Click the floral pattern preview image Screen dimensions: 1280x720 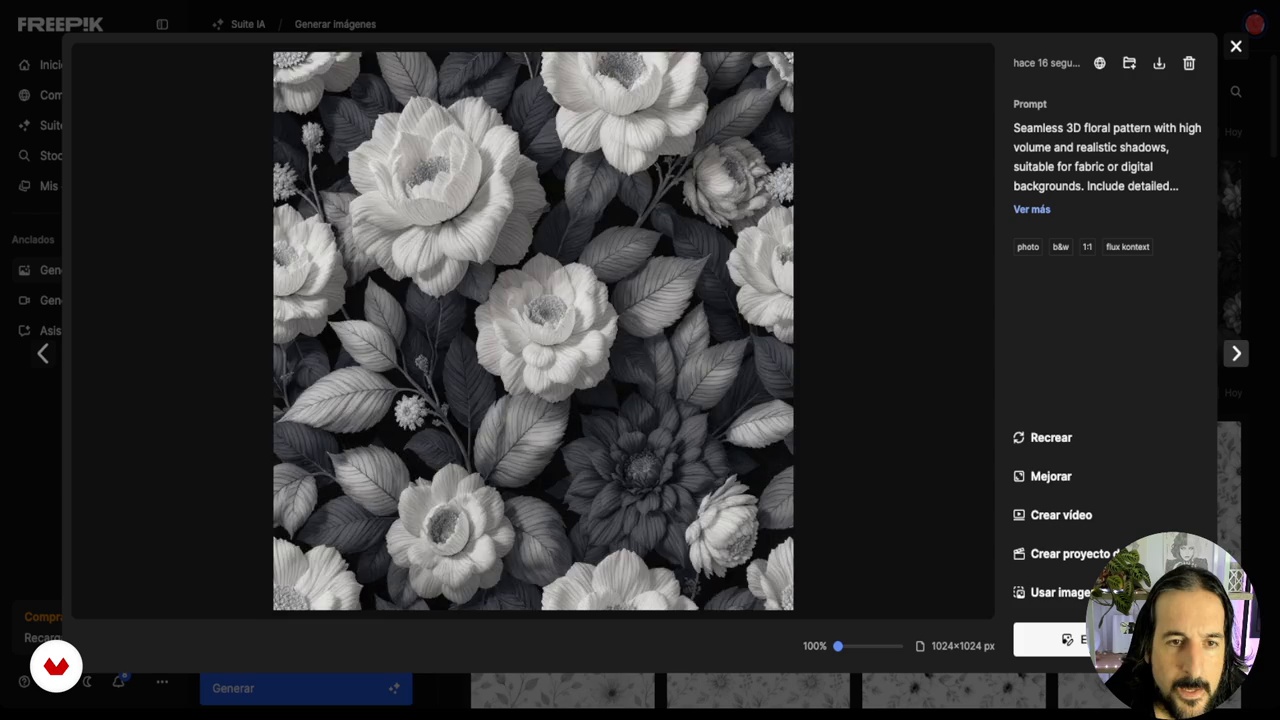tap(533, 331)
